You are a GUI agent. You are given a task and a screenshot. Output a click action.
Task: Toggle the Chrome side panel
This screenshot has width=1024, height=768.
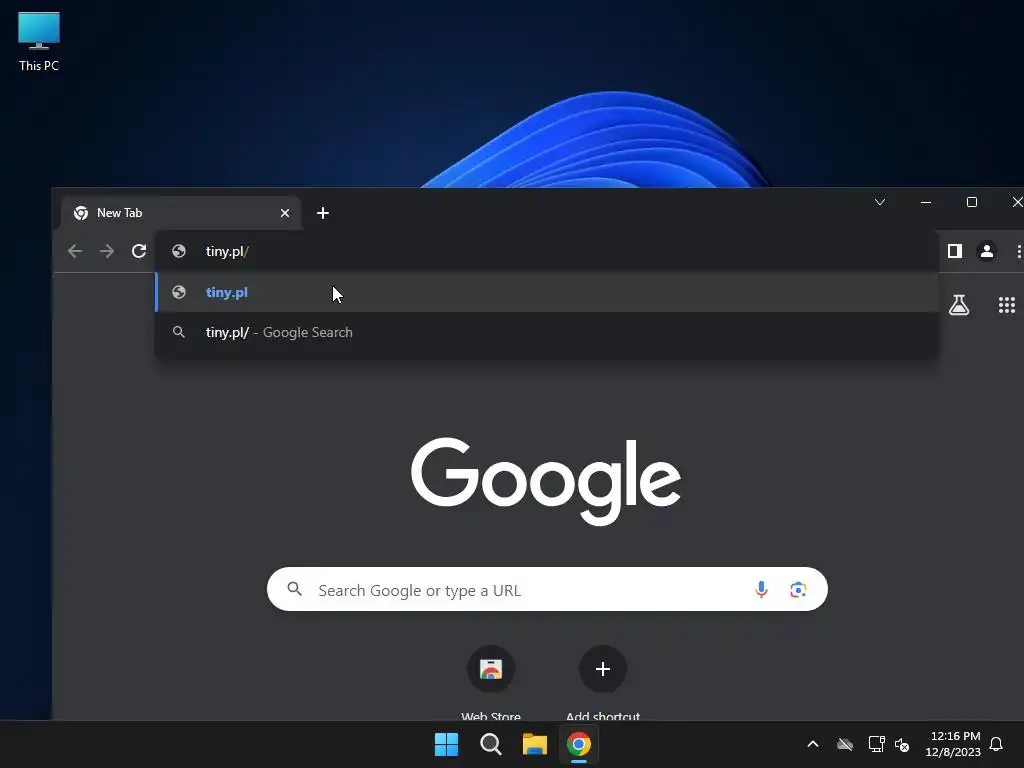pyautogui.click(x=955, y=251)
